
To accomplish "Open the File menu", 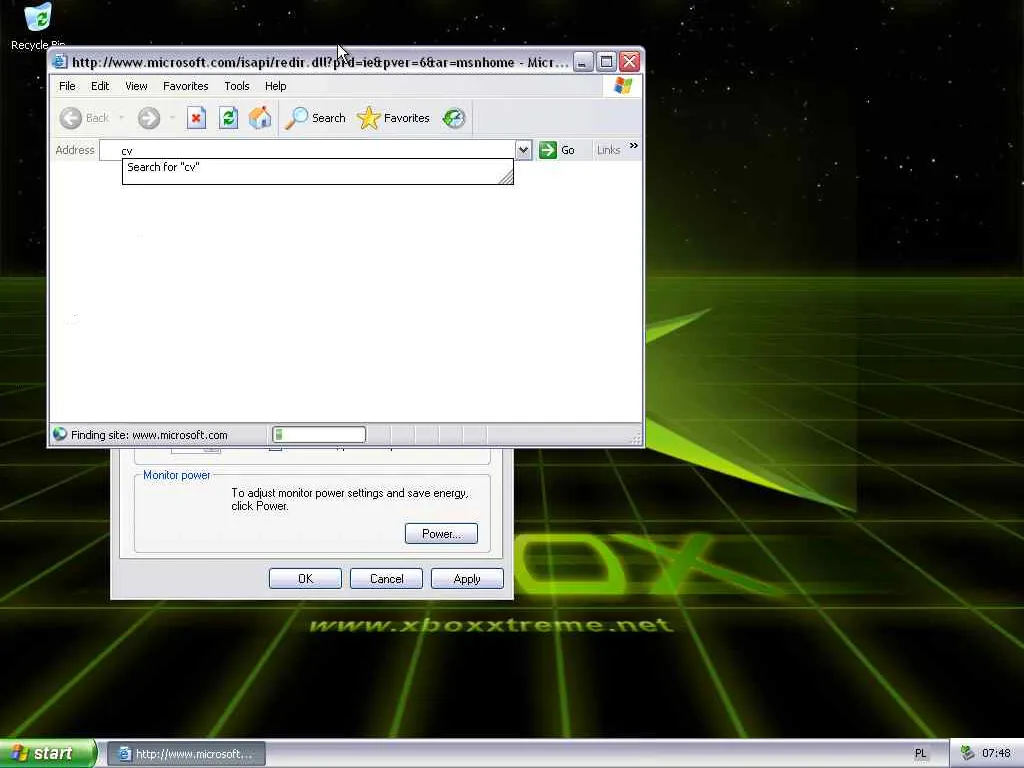I will click(67, 86).
